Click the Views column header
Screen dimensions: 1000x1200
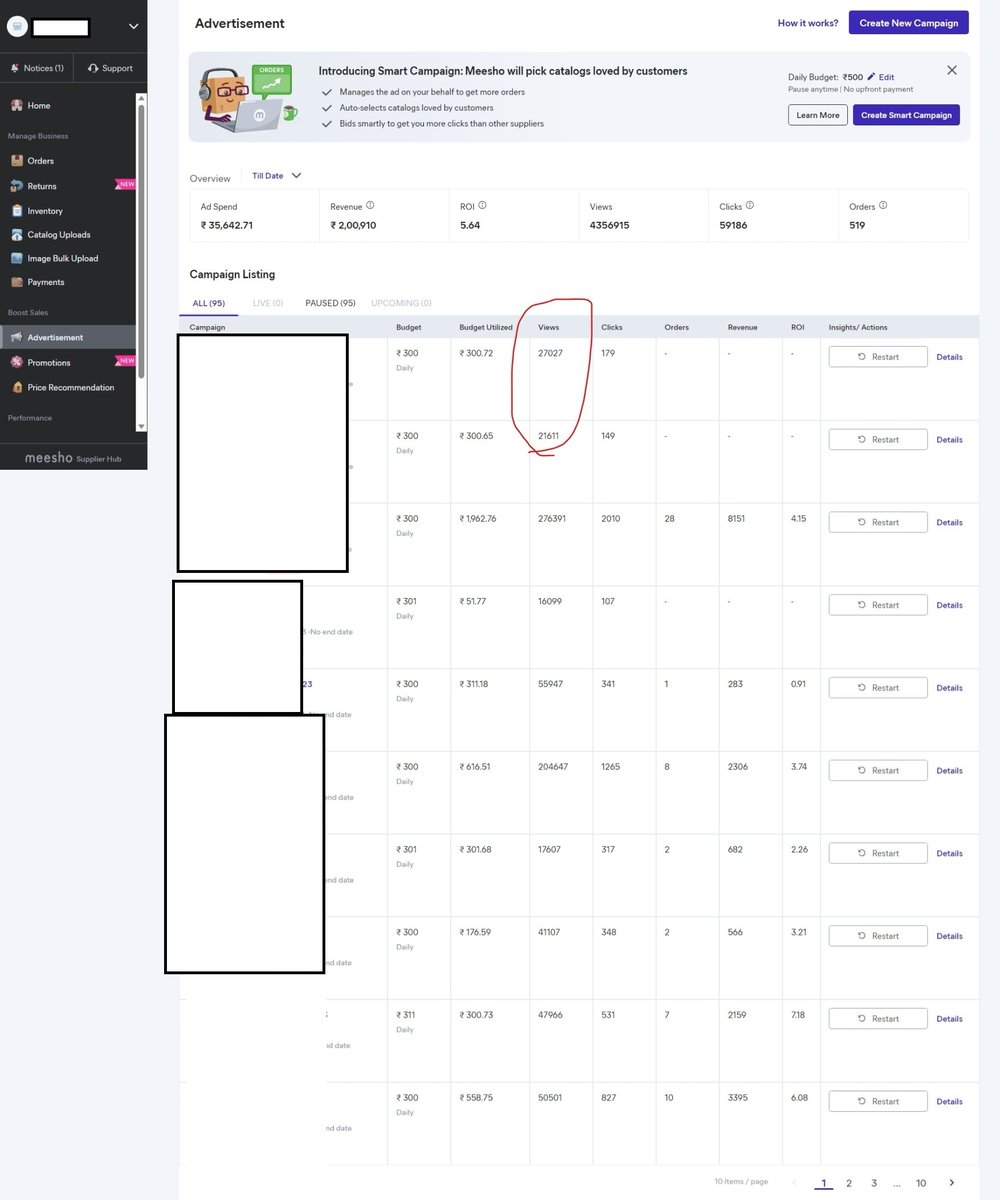(x=548, y=327)
